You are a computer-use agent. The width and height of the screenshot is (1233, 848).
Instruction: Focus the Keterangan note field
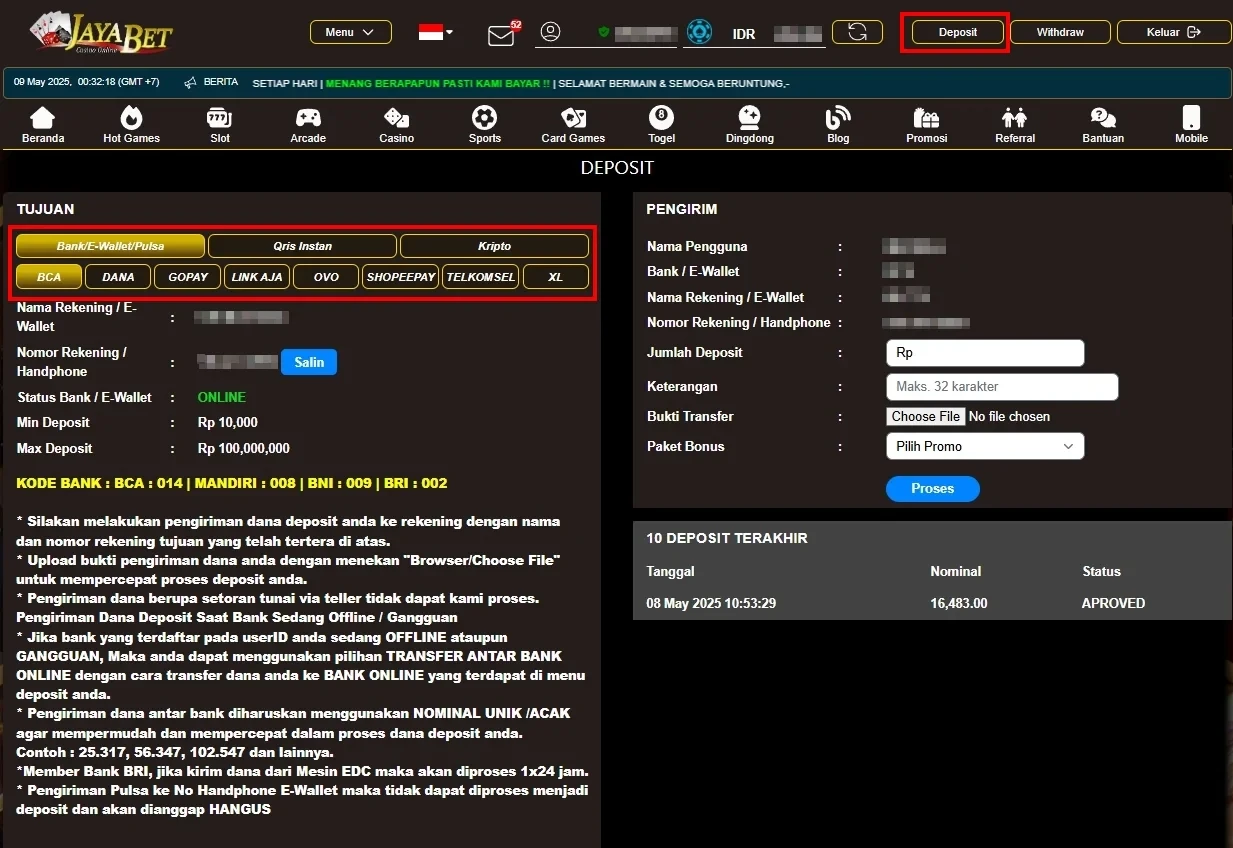(x=1002, y=387)
